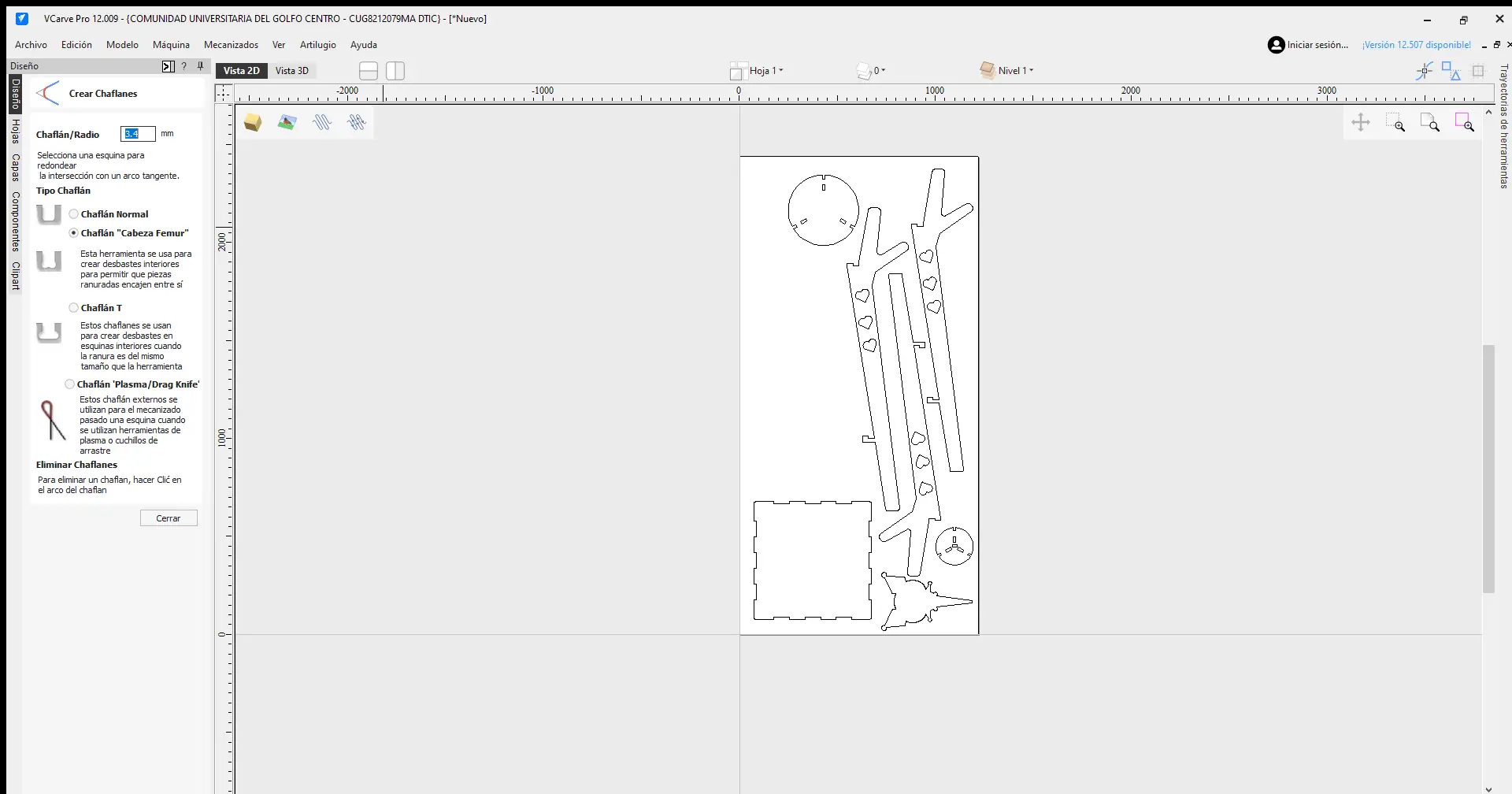
Task: Open the 0 stacked-sheets dropdown
Action: pos(880,71)
